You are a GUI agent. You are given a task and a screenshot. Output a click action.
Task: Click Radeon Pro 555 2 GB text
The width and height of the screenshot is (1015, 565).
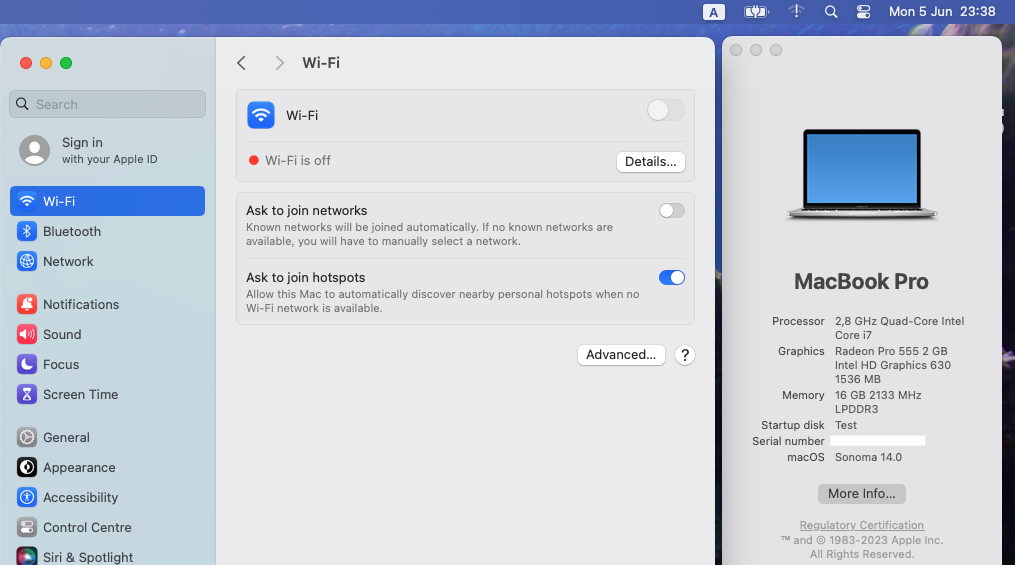point(891,351)
